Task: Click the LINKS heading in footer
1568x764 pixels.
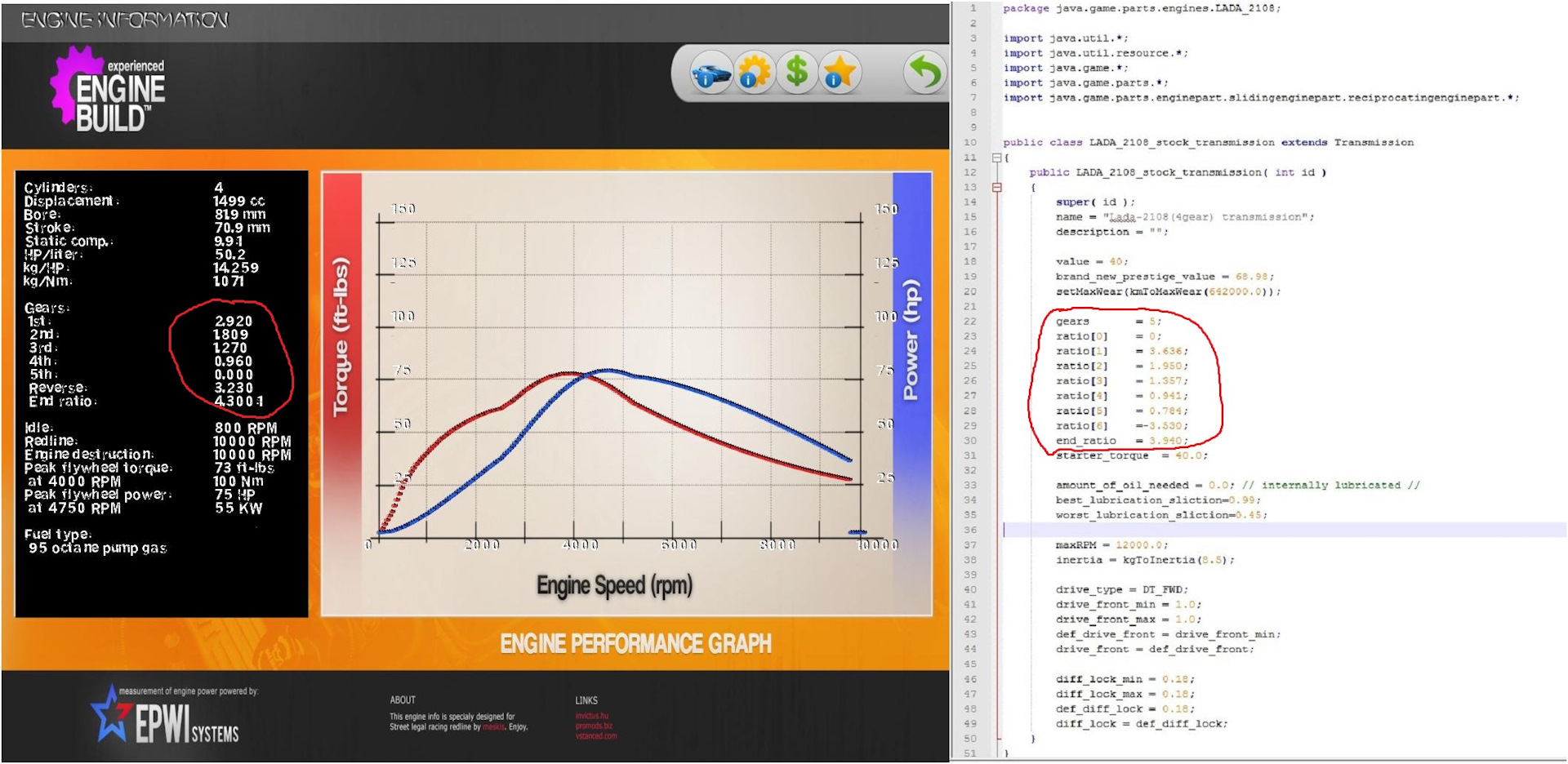Action: (x=586, y=700)
